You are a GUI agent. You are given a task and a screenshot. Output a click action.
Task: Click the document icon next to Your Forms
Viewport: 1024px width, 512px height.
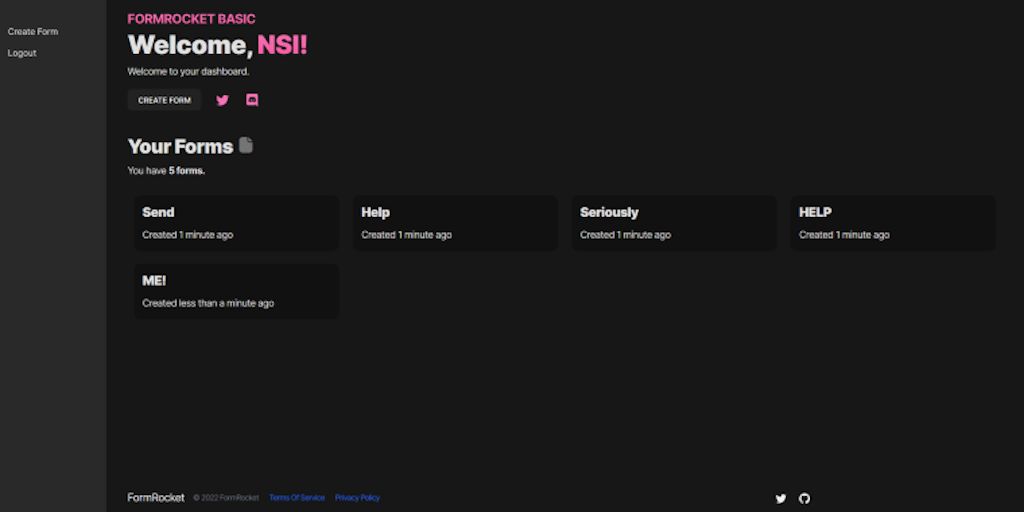pos(246,145)
